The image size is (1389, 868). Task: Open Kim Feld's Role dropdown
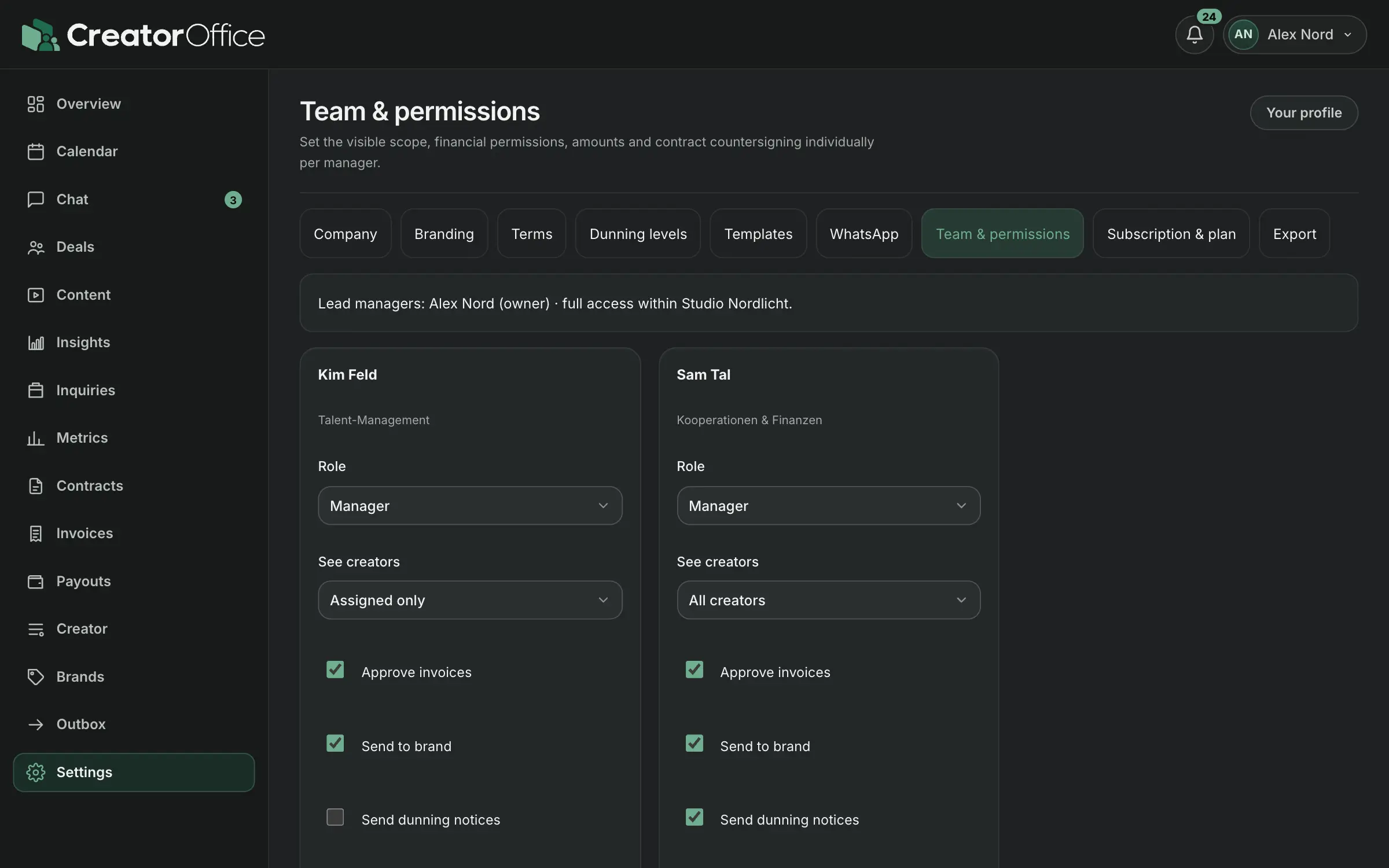pyautogui.click(x=470, y=506)
